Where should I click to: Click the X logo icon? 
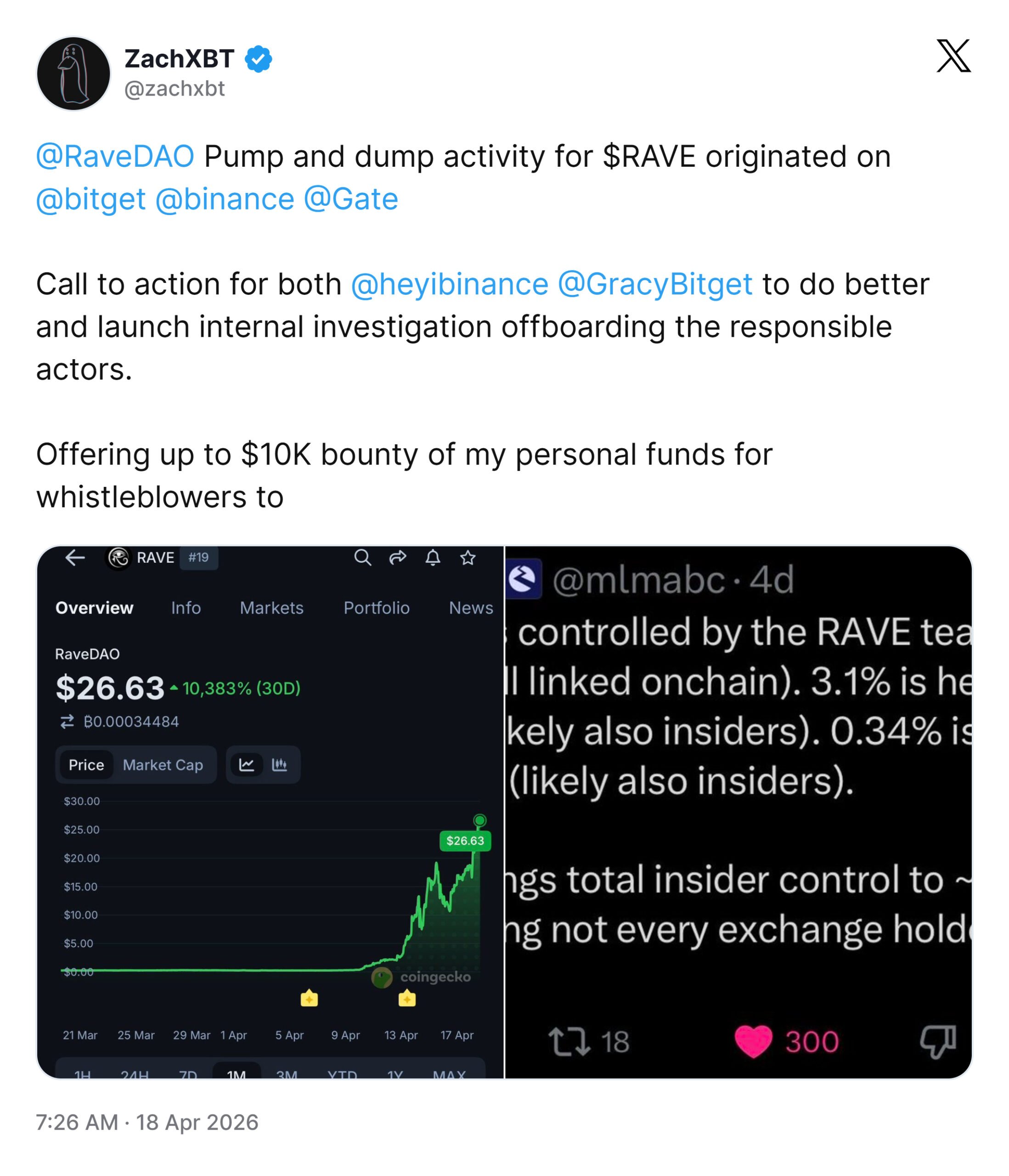pyautogui.click(x=953, y=56)
